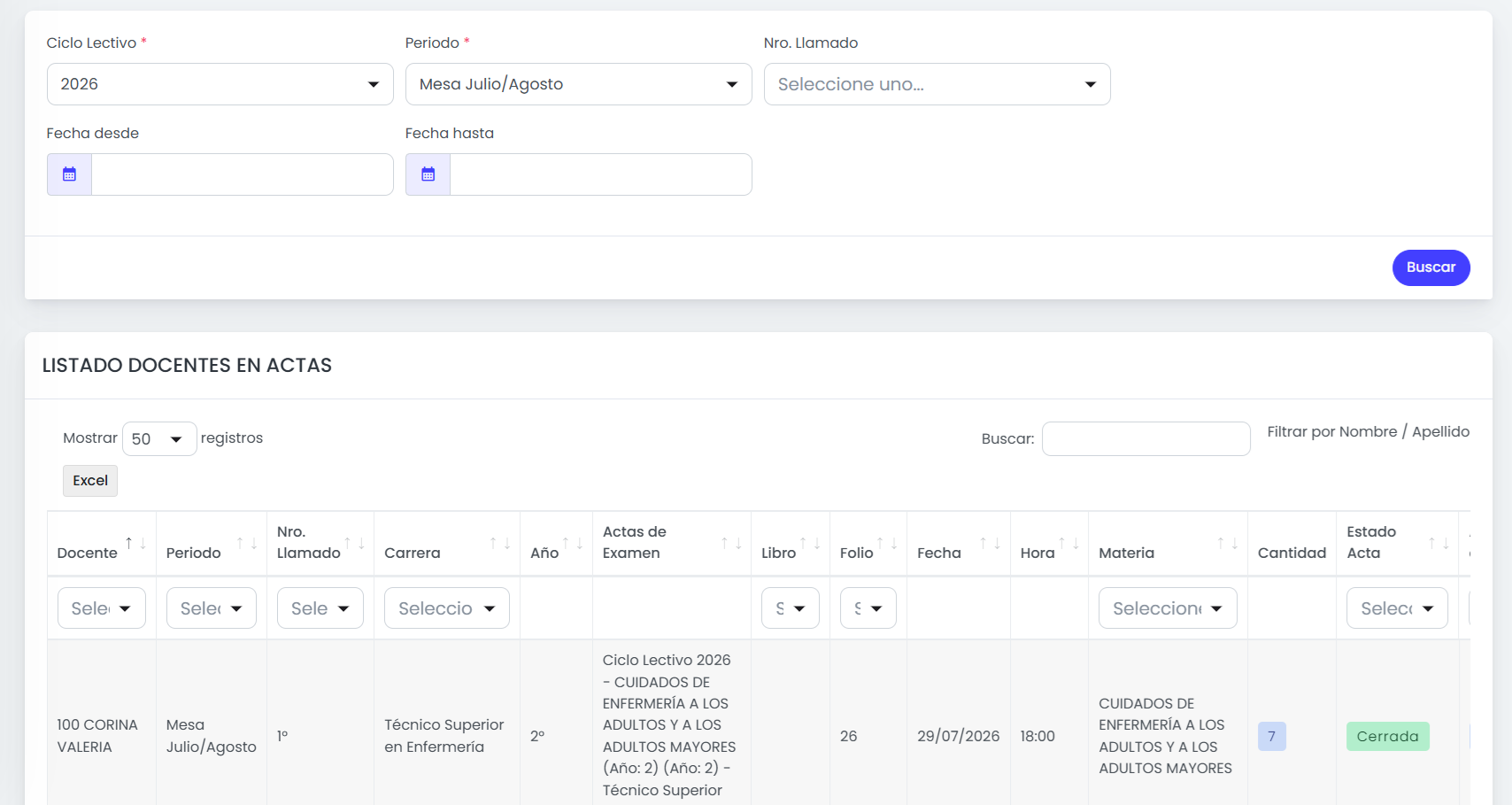
Task: Open the Folio column filter dropdown
Action: (868, 608)
